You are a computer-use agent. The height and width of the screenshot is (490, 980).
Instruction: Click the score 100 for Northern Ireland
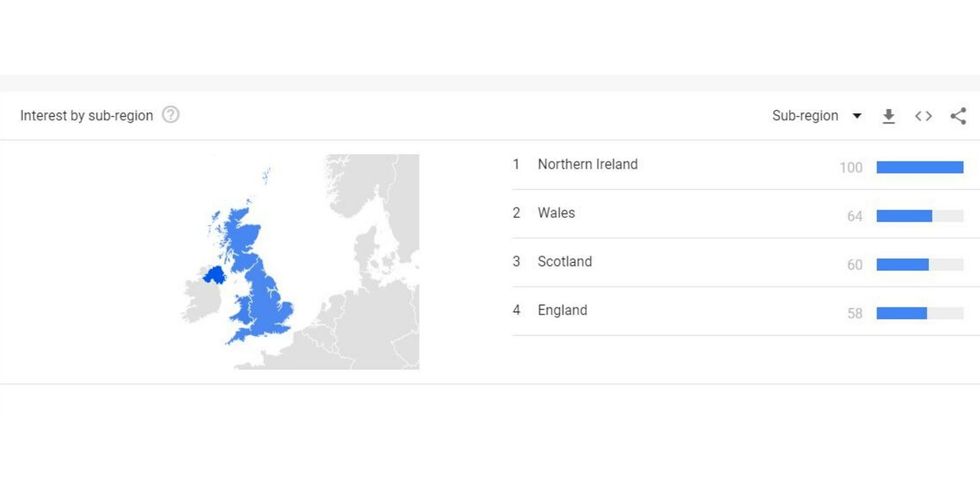pos(851,168)
